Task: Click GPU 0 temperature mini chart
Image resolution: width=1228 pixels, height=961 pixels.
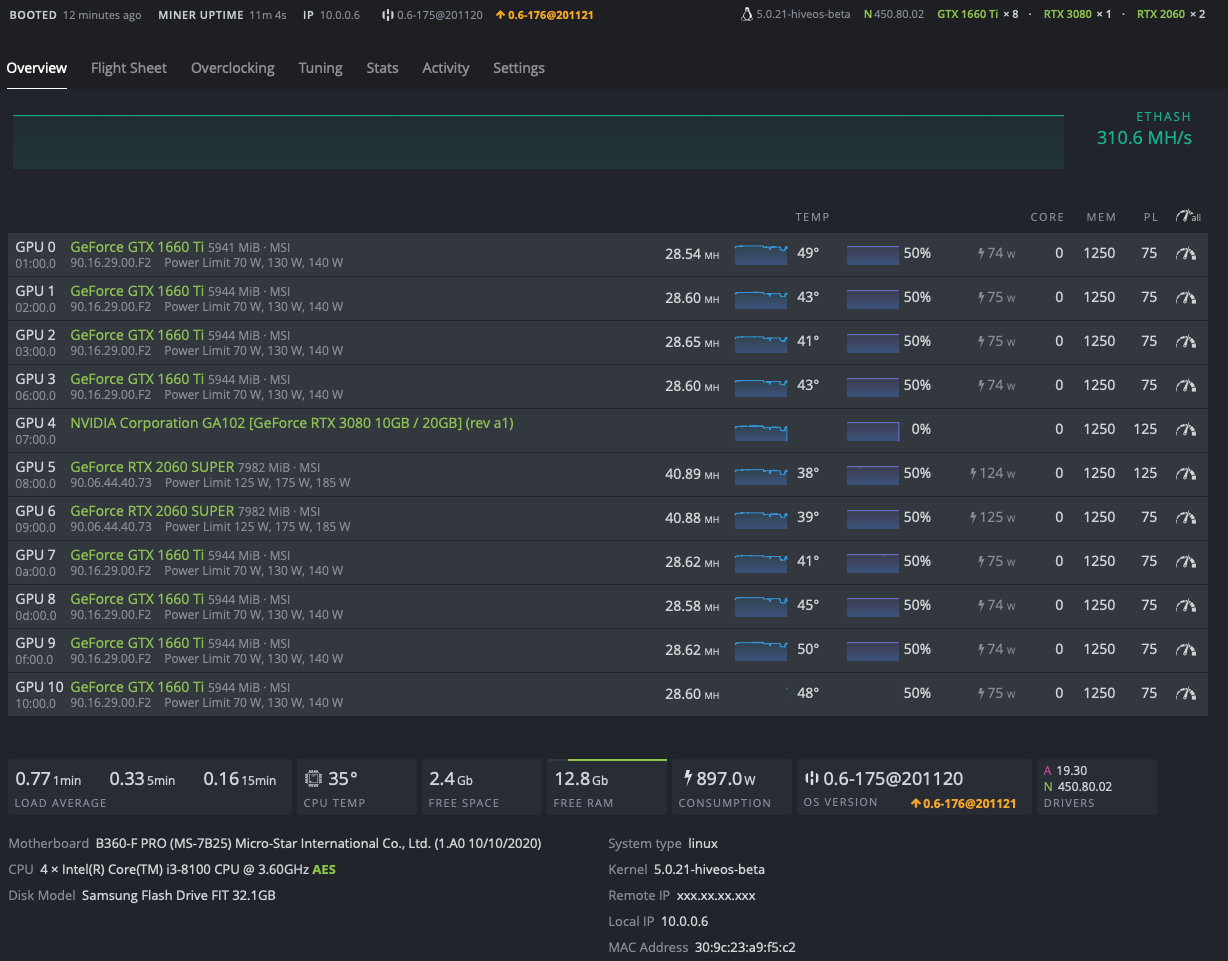Action: click(x=761, y=254)
